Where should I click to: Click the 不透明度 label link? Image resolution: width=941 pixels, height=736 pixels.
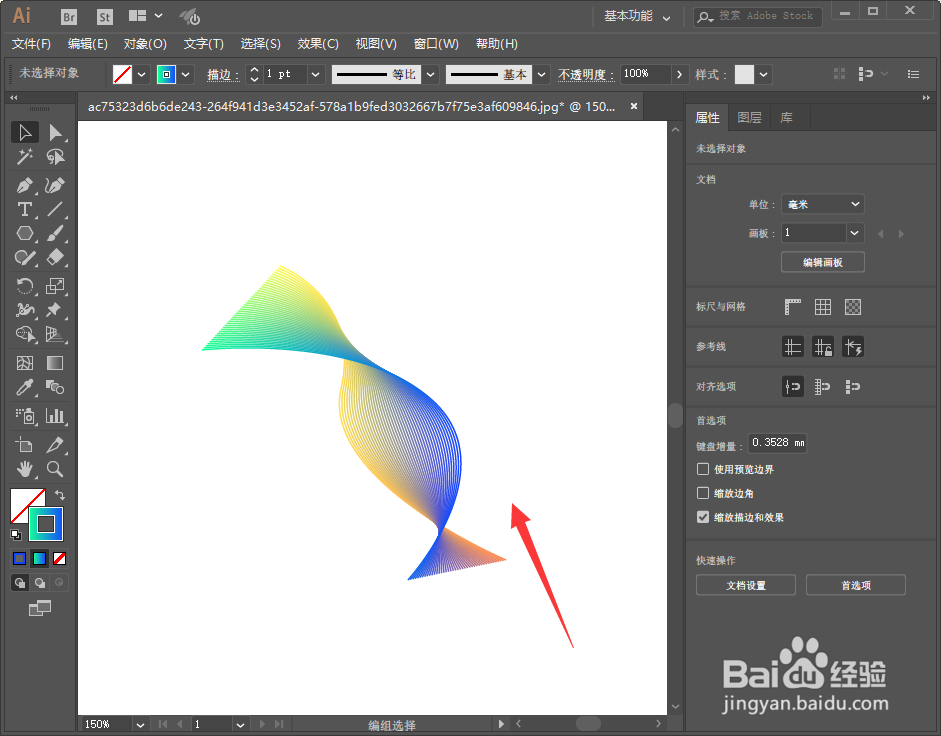tap(586, 74)
